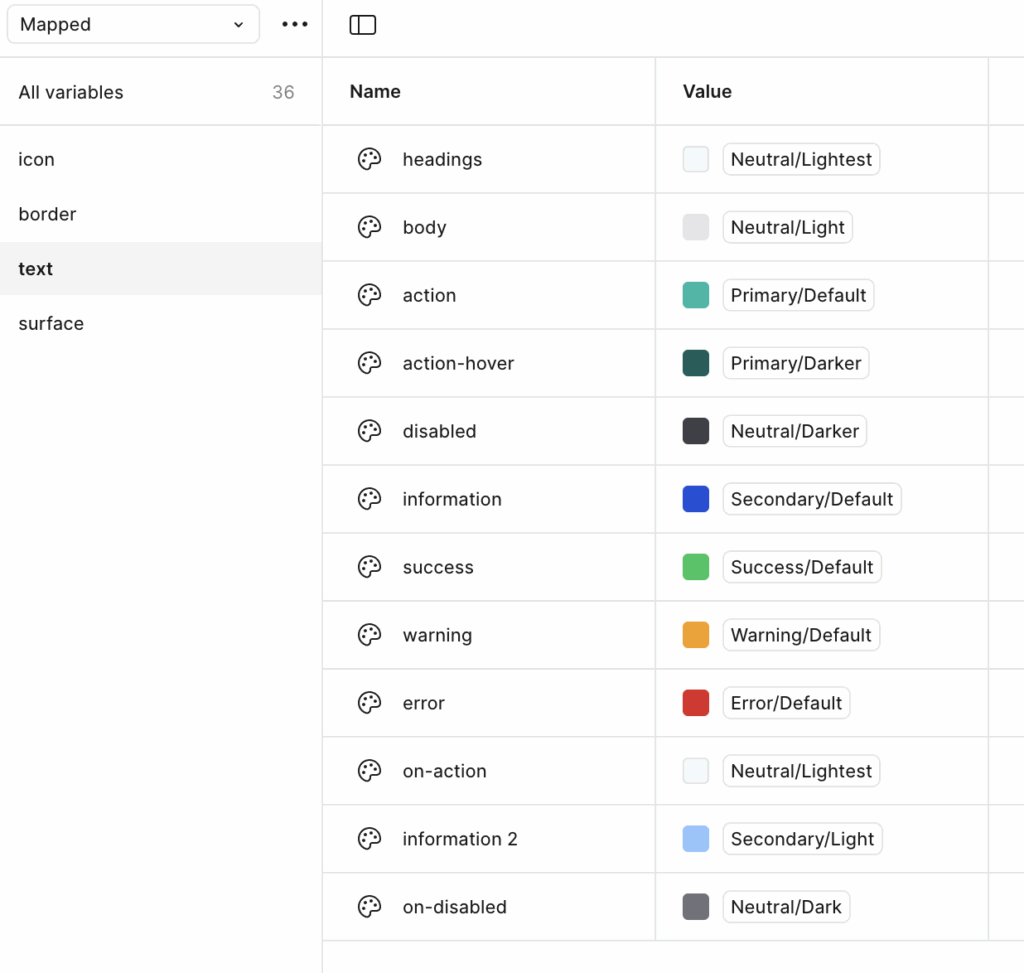The height and width of the screenshot is (973, 1024).
Task: Click the palette icon next to success
Action: coord(370,567)
